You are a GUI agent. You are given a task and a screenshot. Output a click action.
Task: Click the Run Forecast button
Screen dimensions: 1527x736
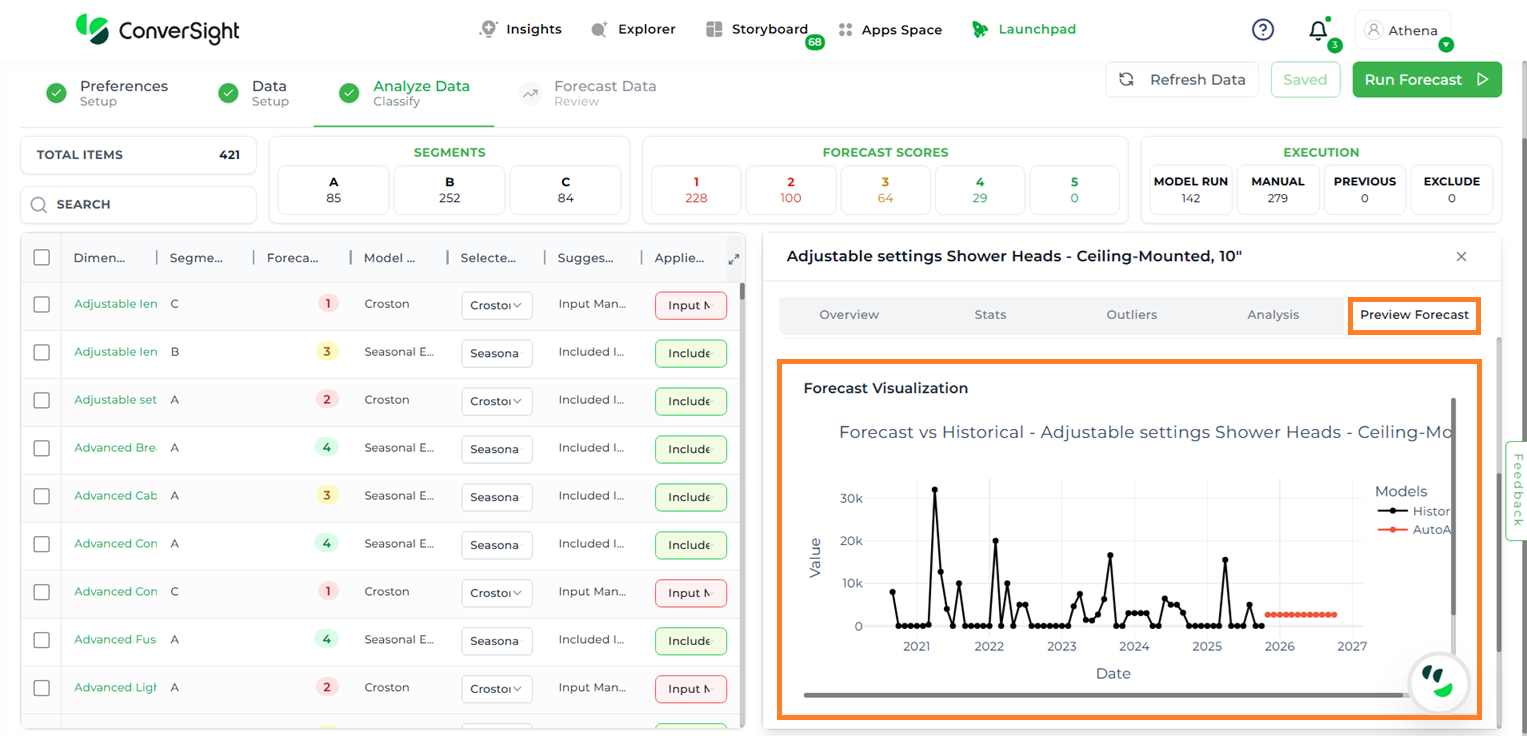point(1426,80)
